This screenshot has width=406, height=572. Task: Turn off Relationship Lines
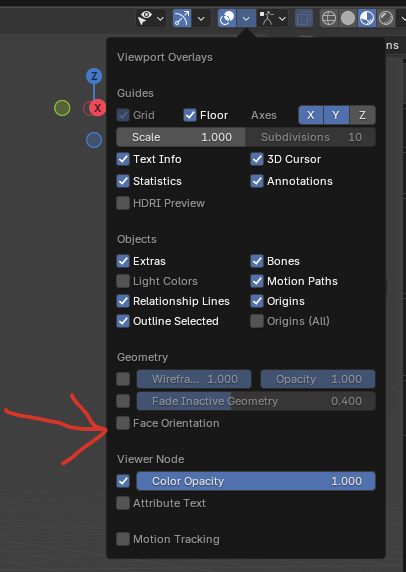click(x=123, y=301)
